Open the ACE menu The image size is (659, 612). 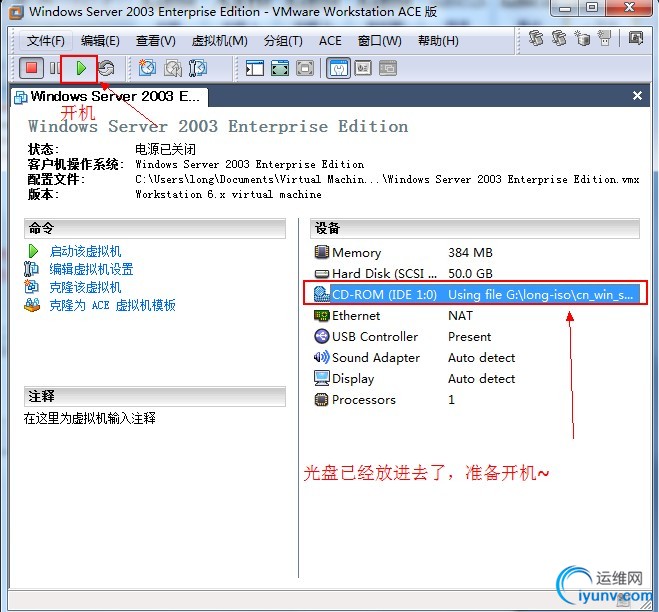pyautogui.click(x=330, y=41)
